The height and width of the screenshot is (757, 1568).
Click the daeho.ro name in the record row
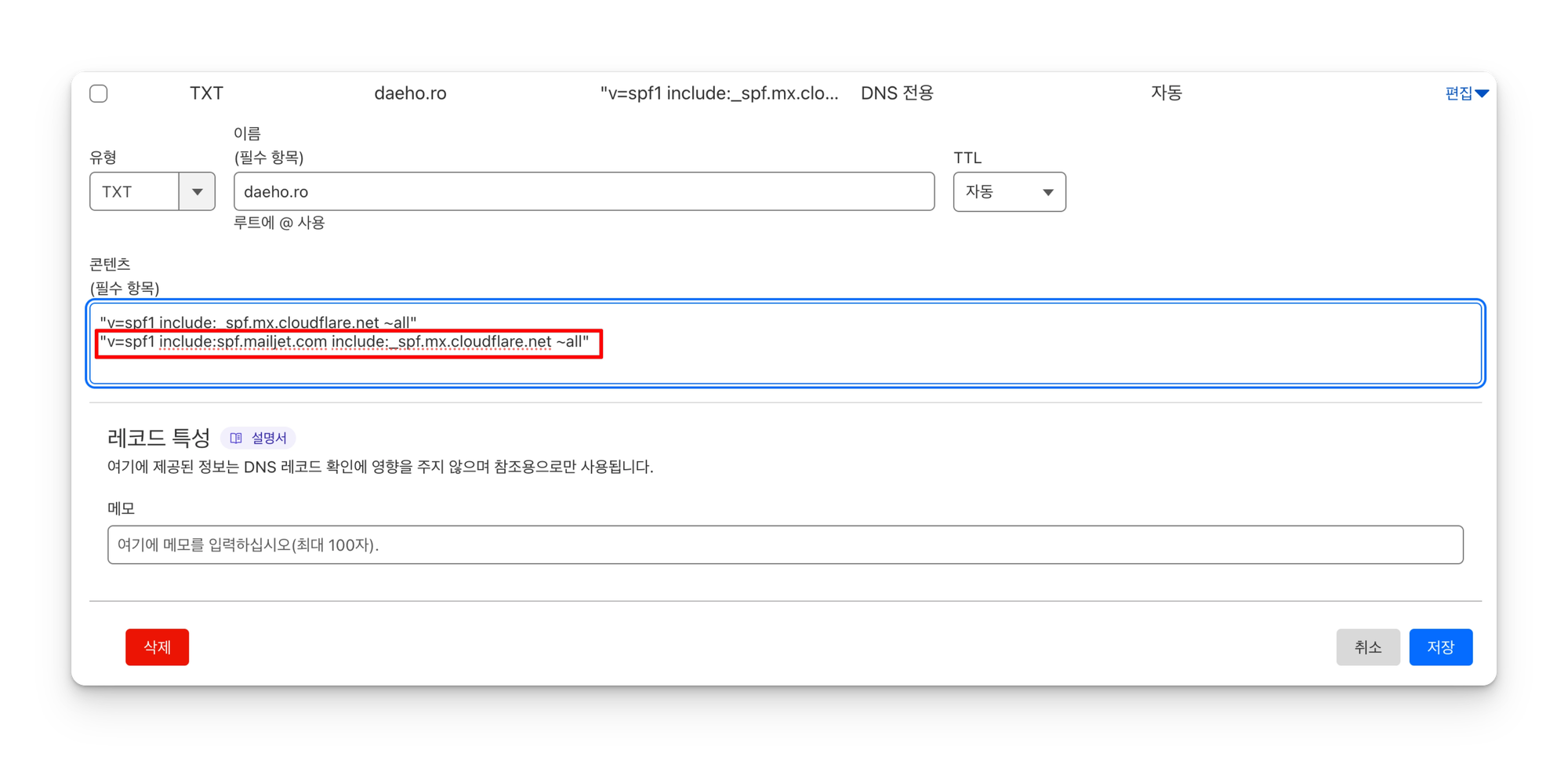[x=410, y=93]
